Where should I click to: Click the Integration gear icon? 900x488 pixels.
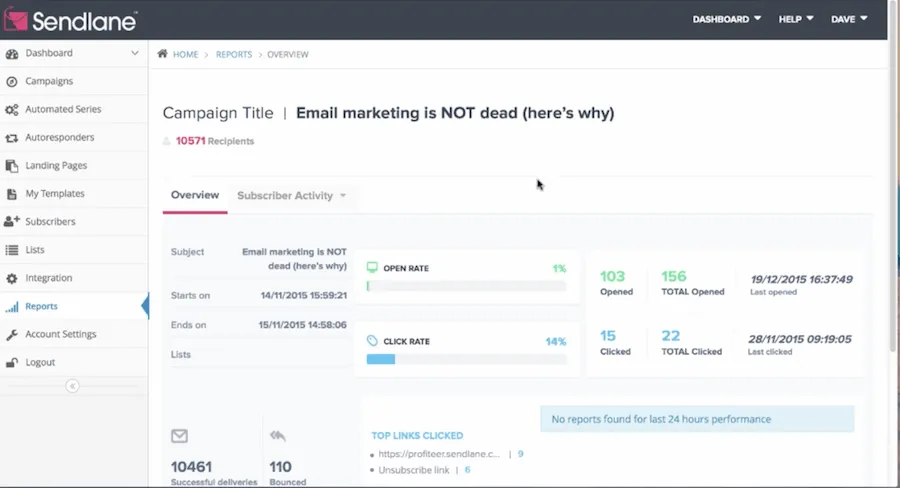coord(11,278)
